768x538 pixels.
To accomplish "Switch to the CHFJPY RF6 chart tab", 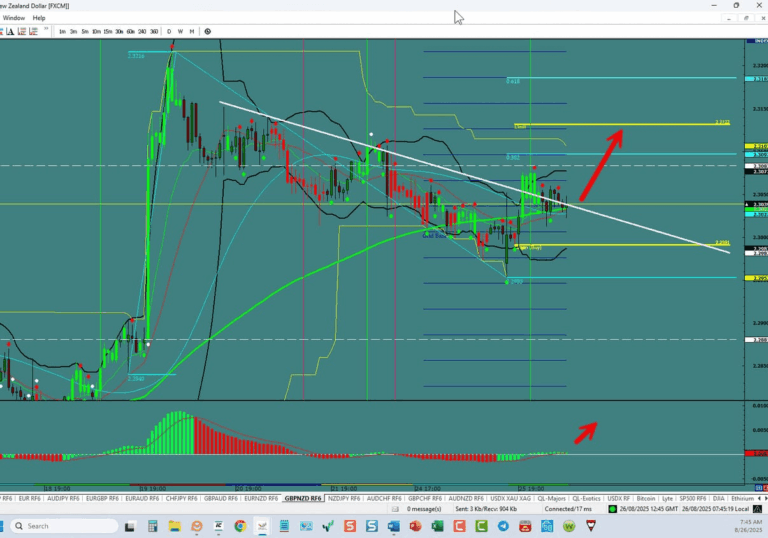I will point(181,498).
